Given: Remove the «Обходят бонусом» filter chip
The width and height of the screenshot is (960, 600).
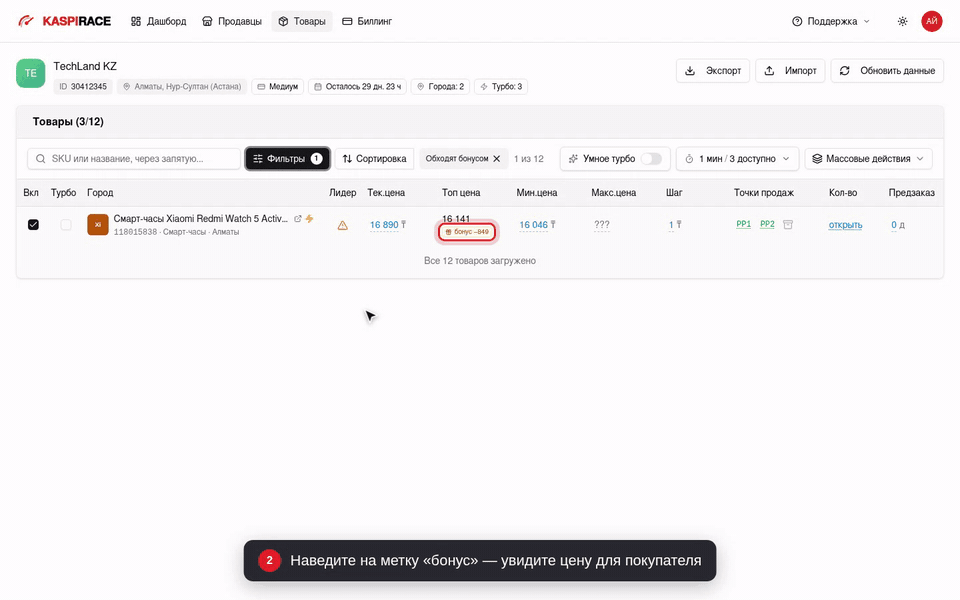Looking at the screenshot, I should (x=497, y=159).
